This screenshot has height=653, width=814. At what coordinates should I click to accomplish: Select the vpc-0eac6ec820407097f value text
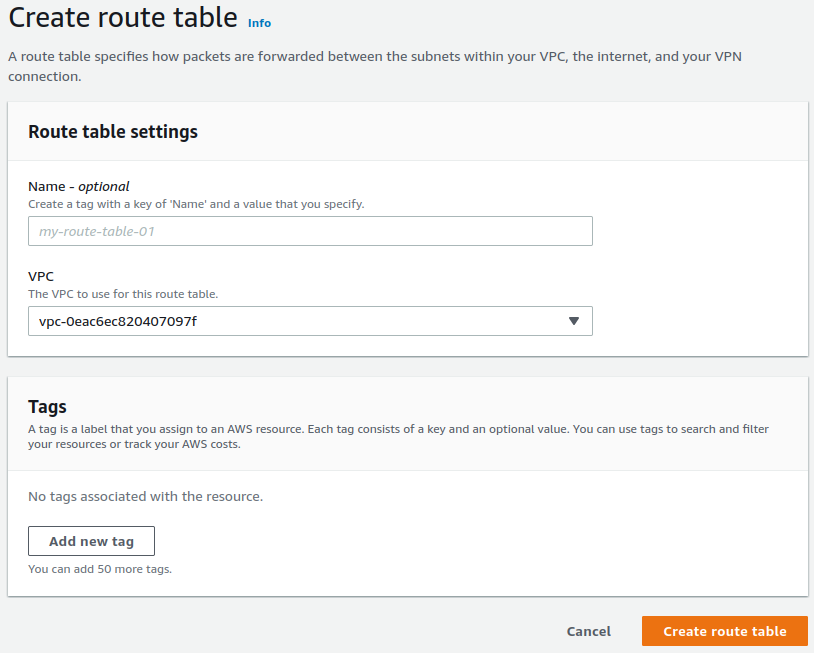tap(111, 321)
